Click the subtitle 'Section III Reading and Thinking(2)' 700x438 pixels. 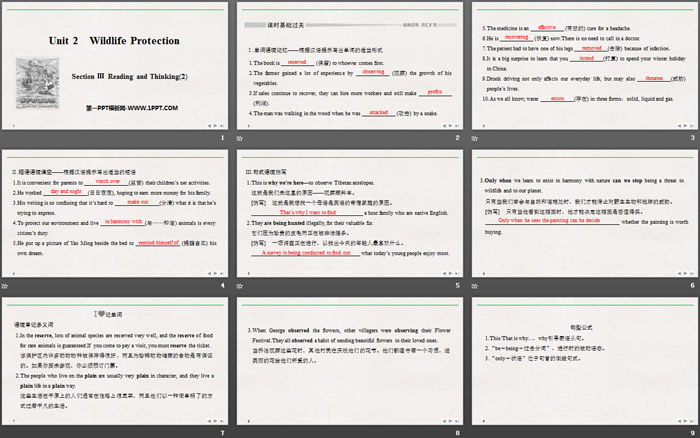click(129, 76)
